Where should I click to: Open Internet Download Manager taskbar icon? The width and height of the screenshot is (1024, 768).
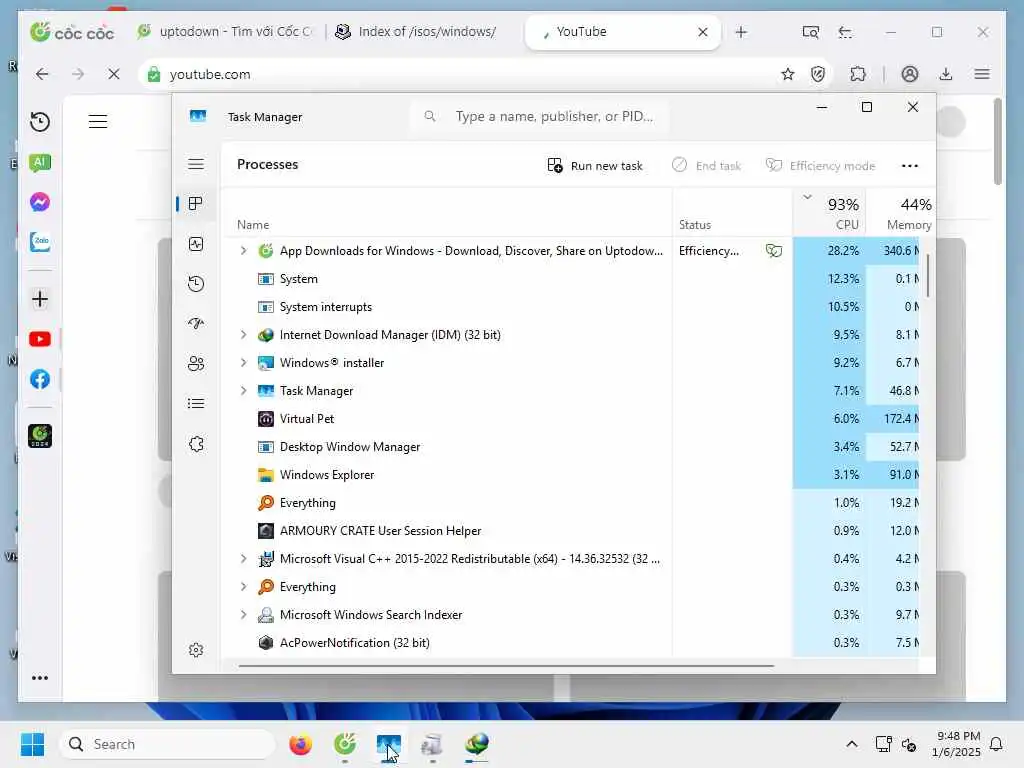[477, 744]
